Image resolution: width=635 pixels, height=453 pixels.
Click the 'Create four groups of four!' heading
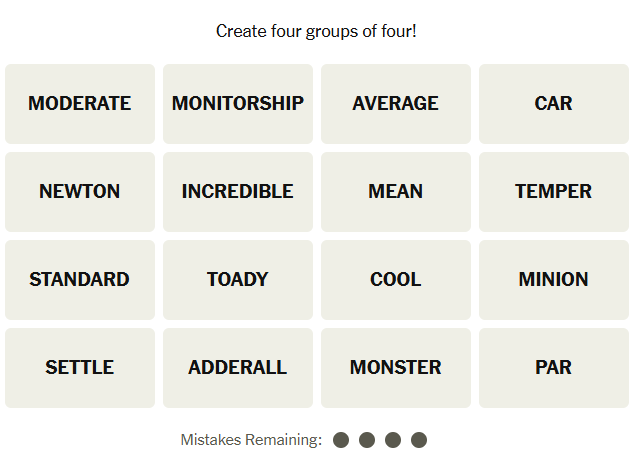point(316,31)
